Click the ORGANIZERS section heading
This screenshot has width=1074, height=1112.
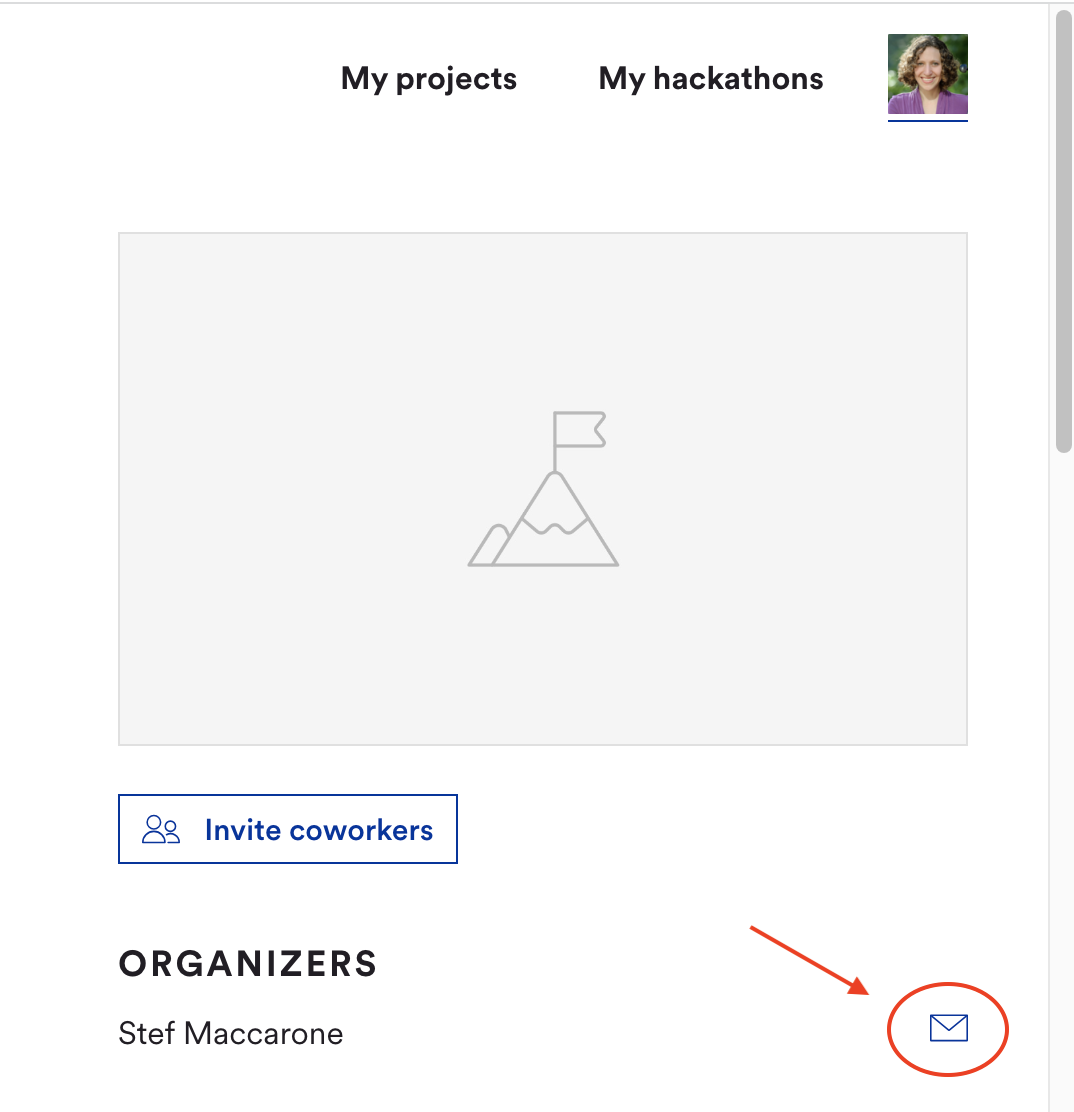248,964
